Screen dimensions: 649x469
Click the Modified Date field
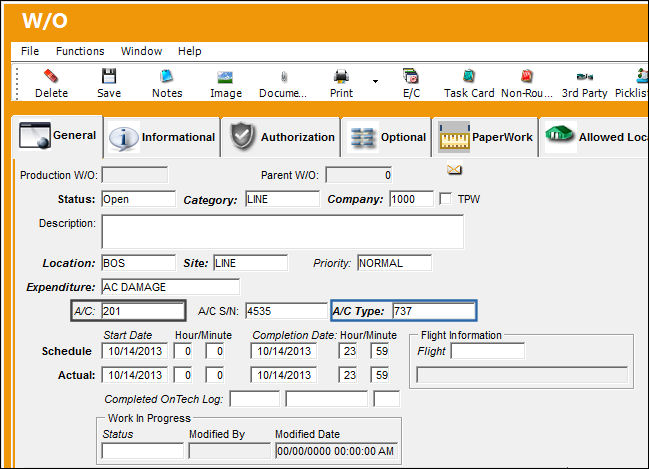[x=336, y=451]
